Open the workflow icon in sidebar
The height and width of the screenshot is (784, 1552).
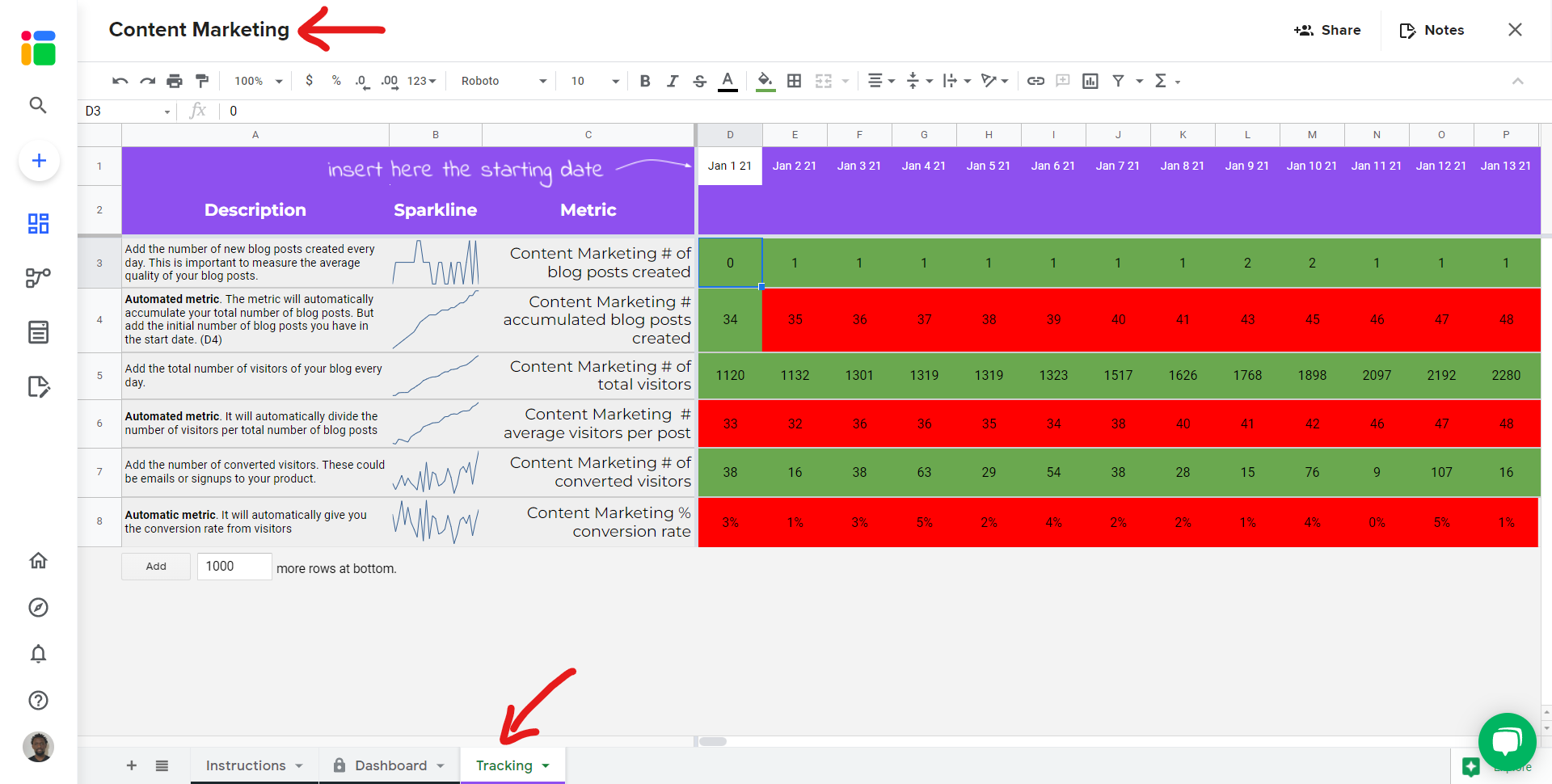(x=38, y=278)
